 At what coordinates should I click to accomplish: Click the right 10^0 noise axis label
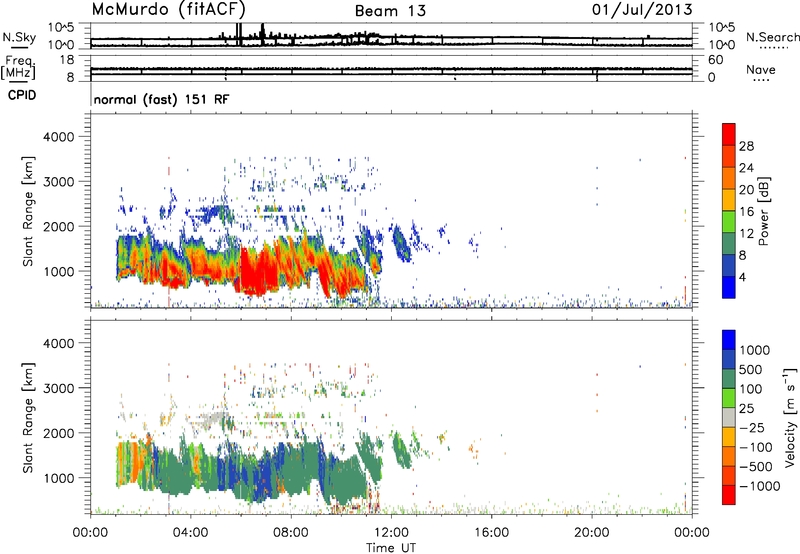click(x=721, y=45)
